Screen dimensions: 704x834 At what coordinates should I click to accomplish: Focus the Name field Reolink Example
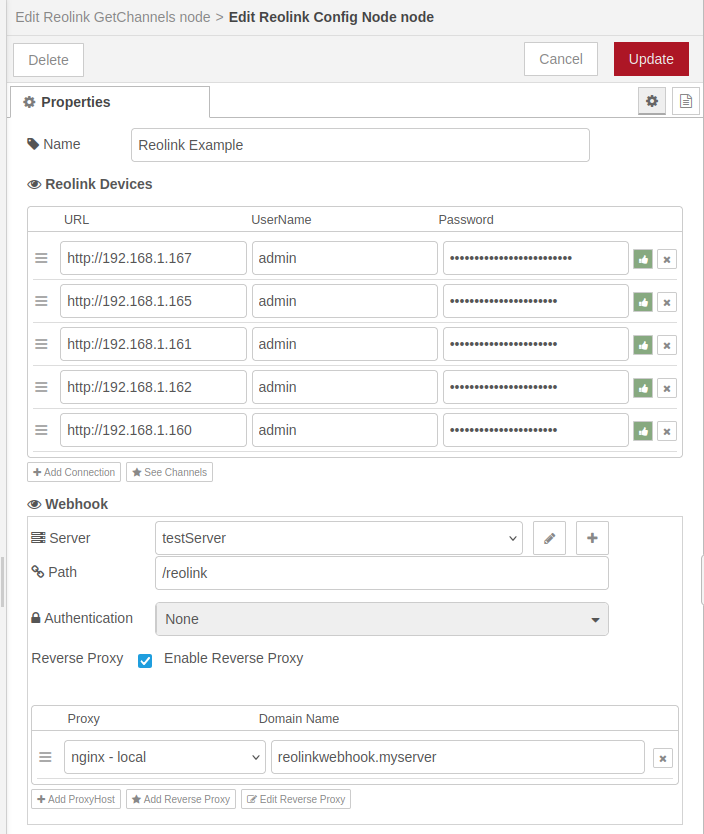tap(361, 145)
